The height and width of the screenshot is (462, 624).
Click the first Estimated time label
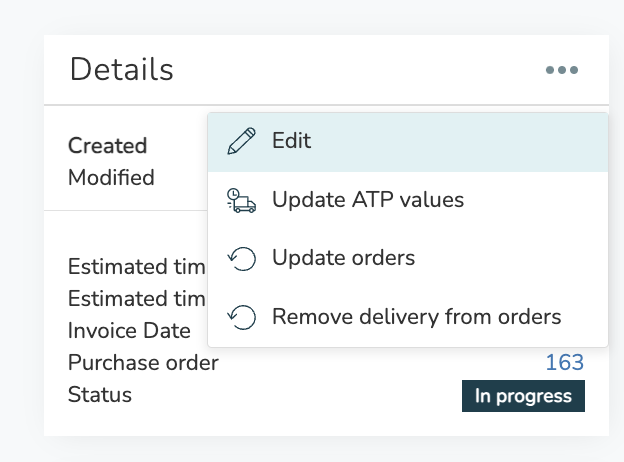[136, 266]
